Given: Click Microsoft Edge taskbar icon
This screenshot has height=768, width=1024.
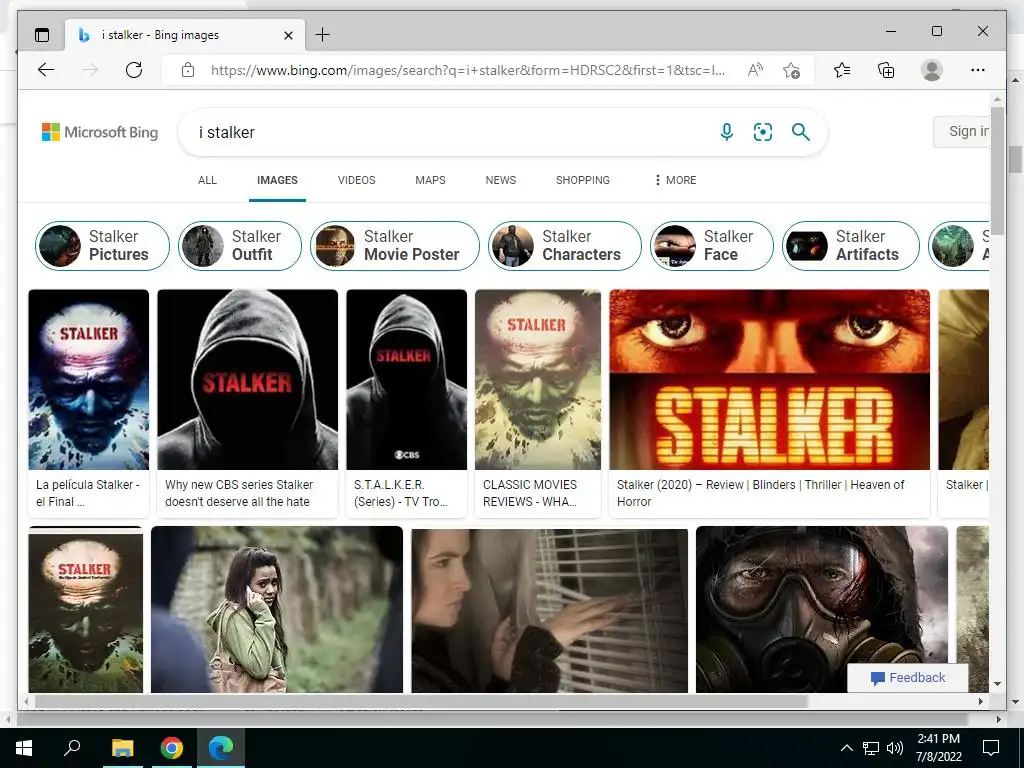Looking at the screenshot, I should pos(221,748).
